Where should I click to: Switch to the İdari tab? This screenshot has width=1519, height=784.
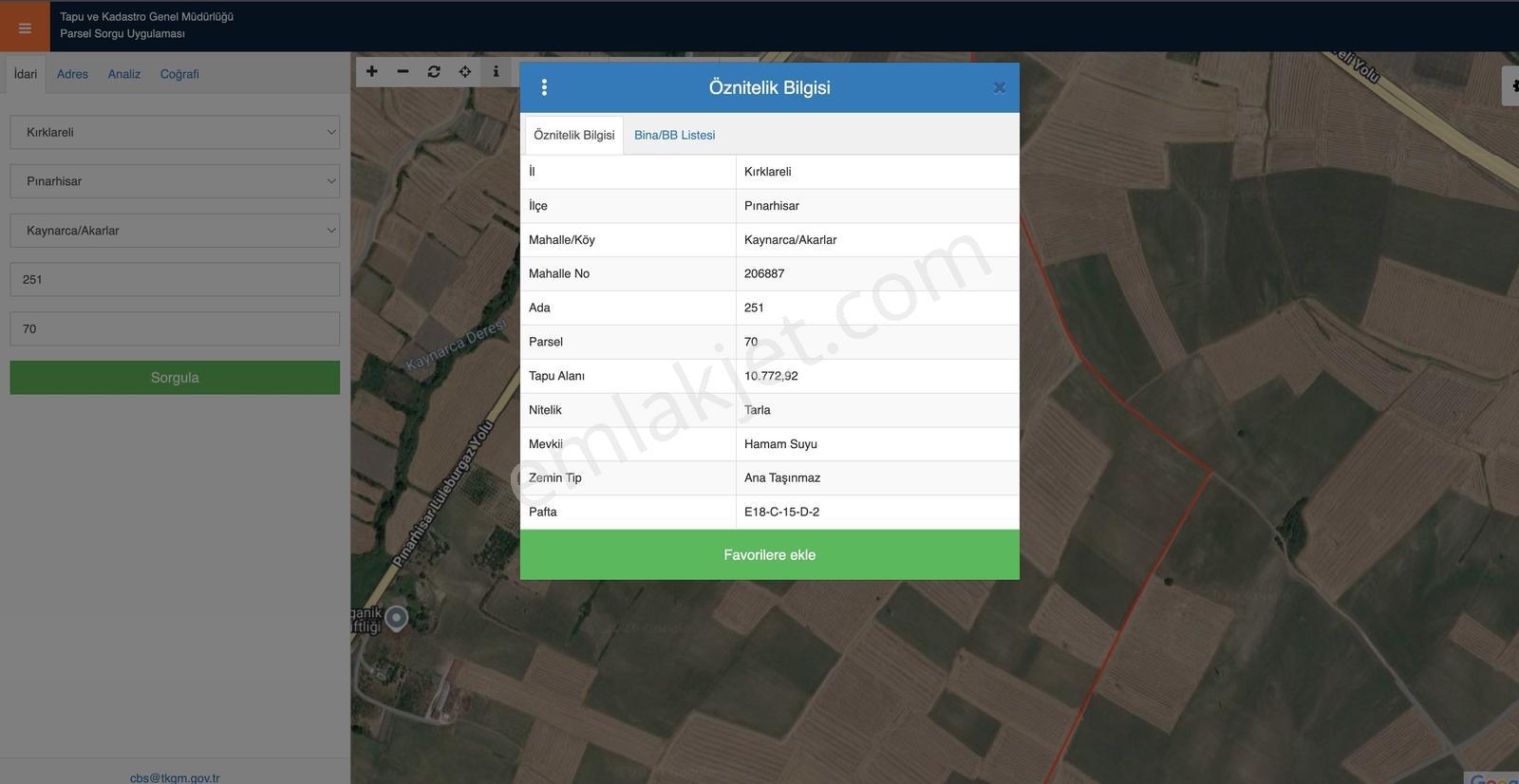26,74
